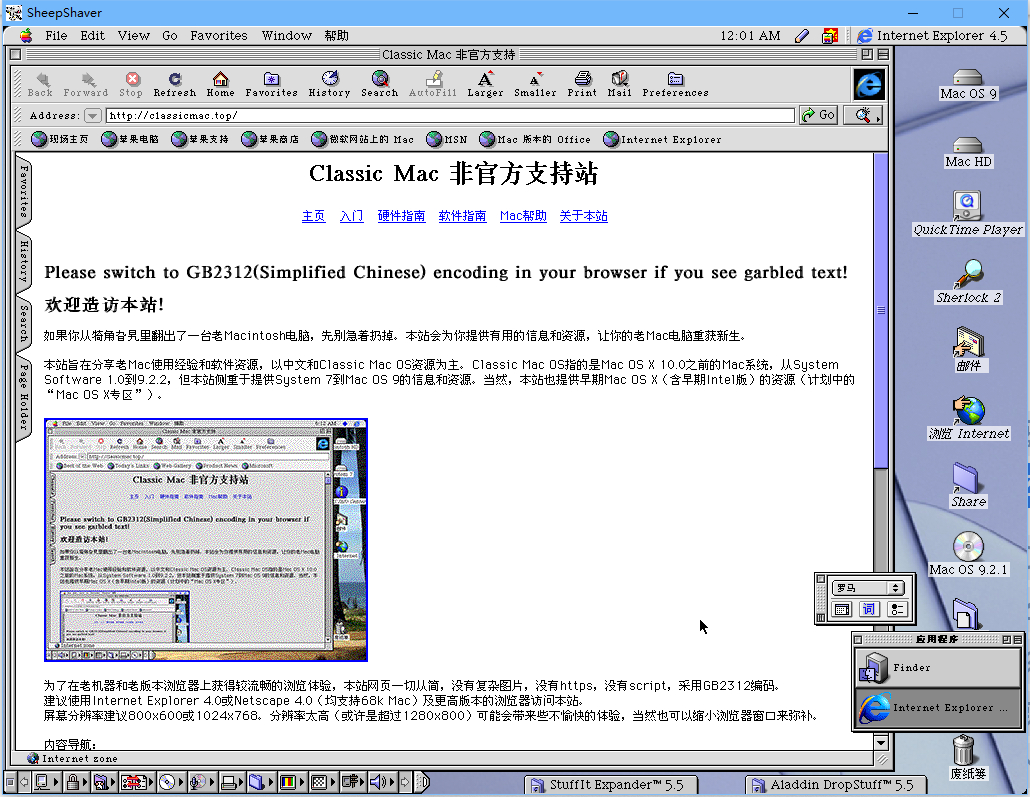
Task: Collapse the 应用程序 application switcher palette
Action: coord(1018,639)
